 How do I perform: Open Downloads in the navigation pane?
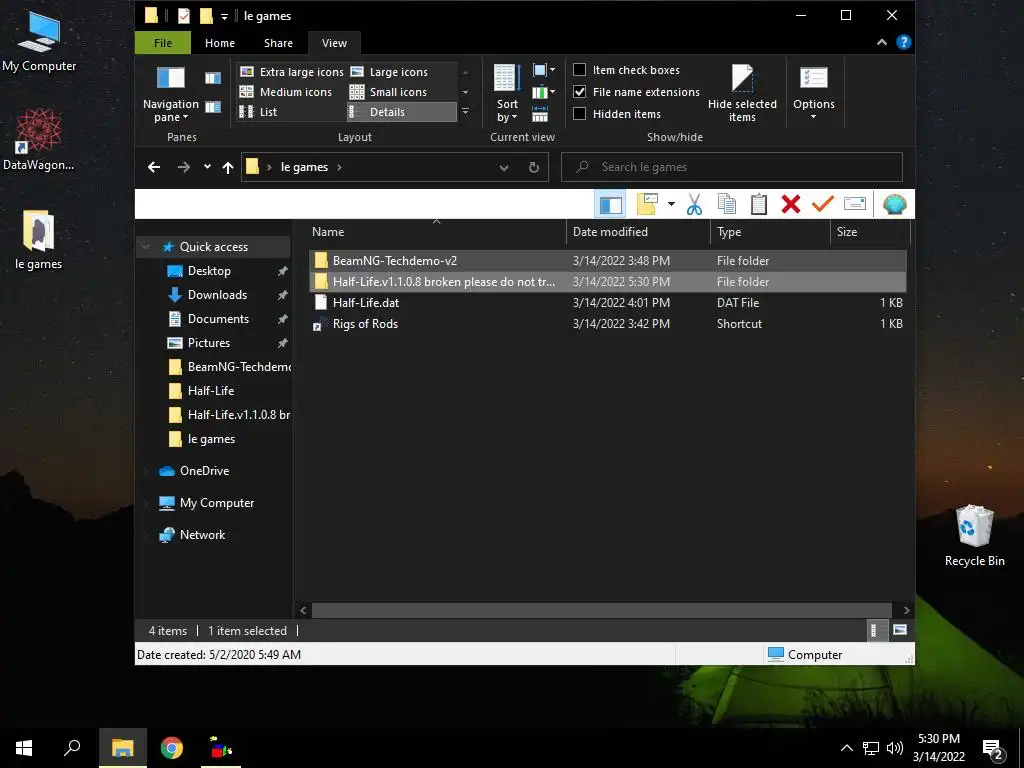pos(217,295)
